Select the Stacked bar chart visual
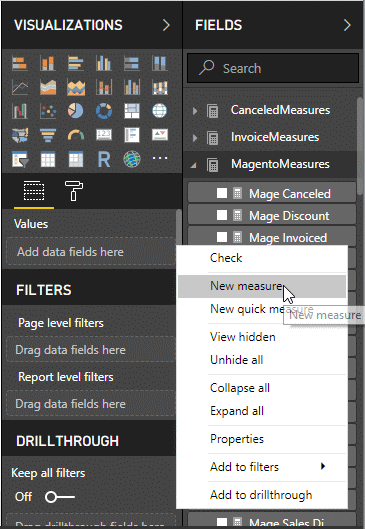The height and width of the screenshot is (529, 365). pyautogui.click(x=20, y=63)
